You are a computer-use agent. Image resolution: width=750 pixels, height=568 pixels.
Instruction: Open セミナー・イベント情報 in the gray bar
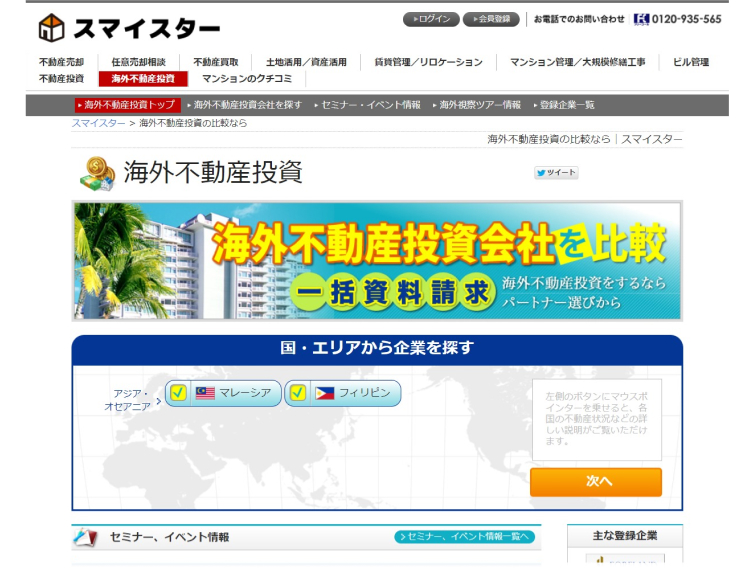coord(370,105)
